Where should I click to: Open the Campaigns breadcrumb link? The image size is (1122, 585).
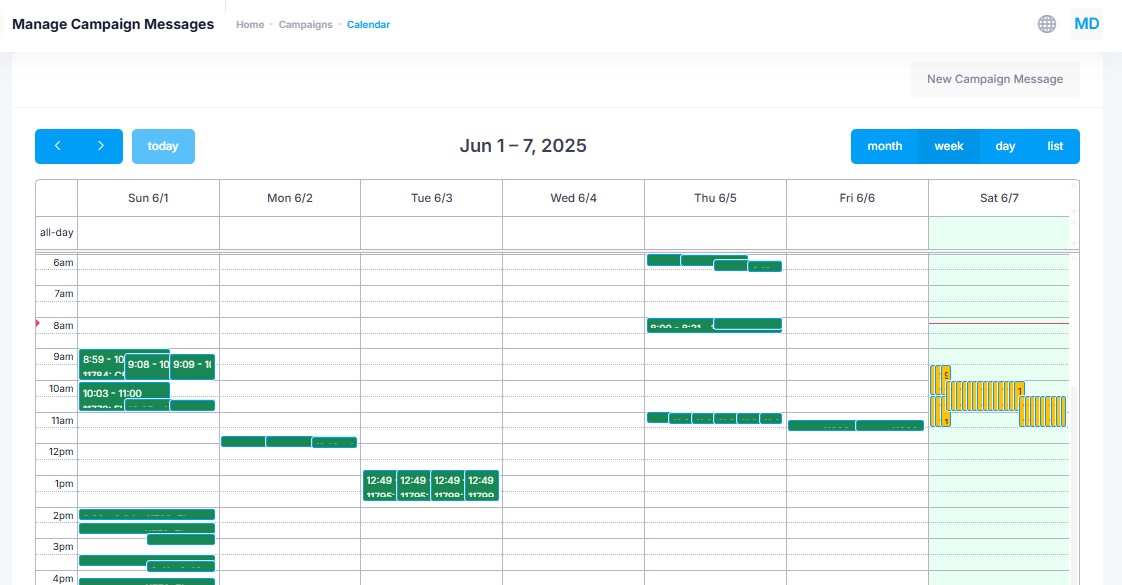pos(306,24)
